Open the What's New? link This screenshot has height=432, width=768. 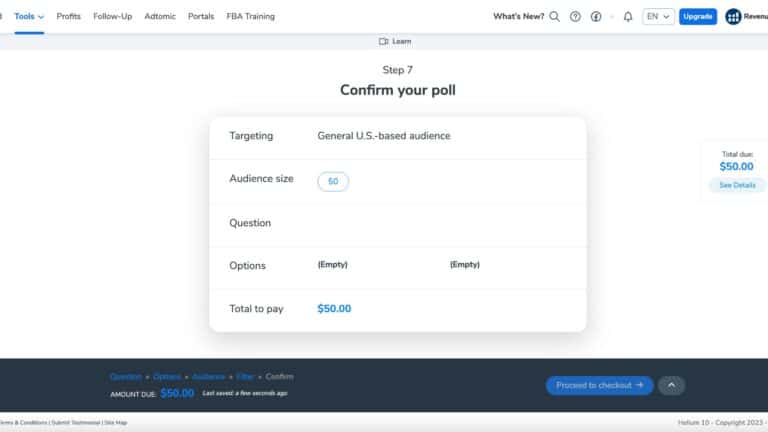(518, 17)
